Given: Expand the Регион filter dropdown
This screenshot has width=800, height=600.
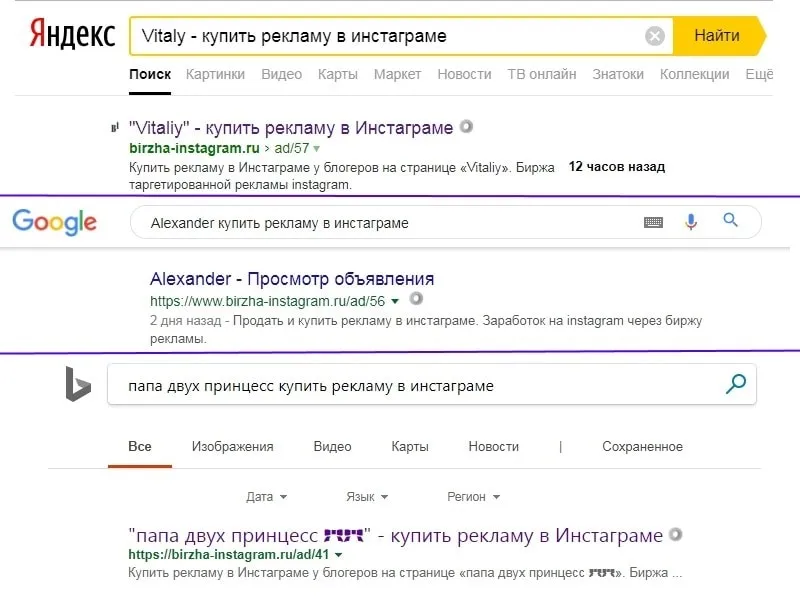Looking at the screenshot, I should coord(474,497).
